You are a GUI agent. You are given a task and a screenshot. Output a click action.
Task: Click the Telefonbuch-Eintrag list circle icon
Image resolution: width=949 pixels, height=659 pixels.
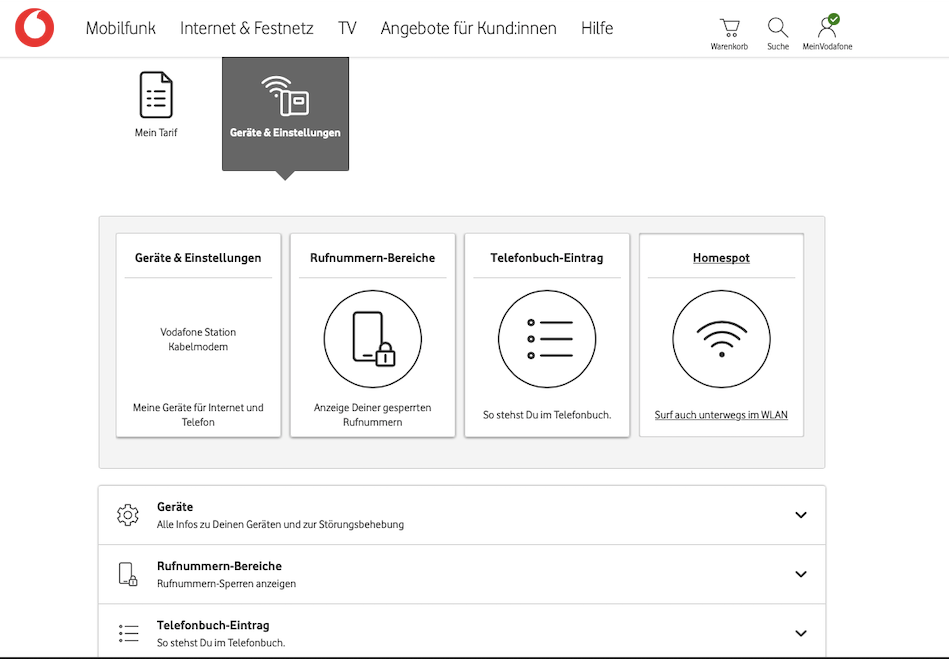click(547, 339)
